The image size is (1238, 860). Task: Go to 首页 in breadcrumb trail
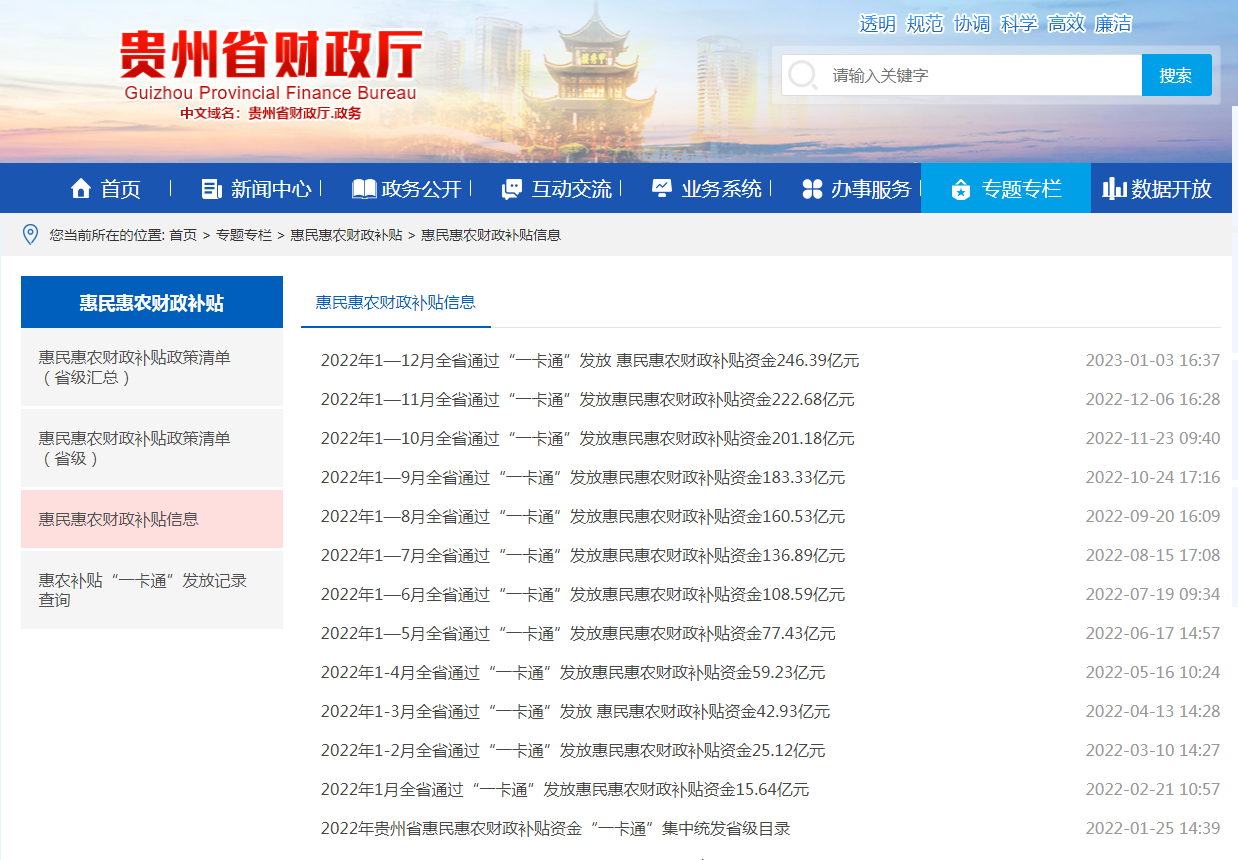tap(183, 235)
